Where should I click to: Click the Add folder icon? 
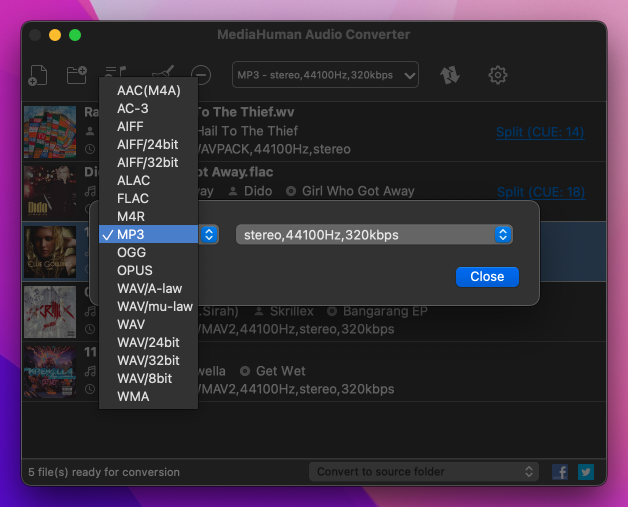click(x=76, y=75)
